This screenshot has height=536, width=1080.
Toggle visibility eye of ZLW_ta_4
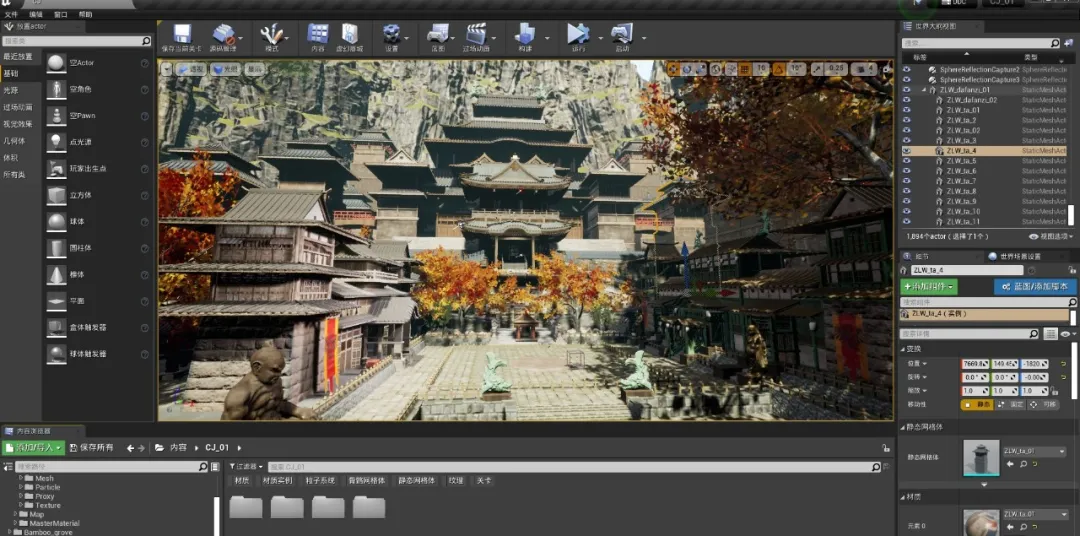[907, 151]
